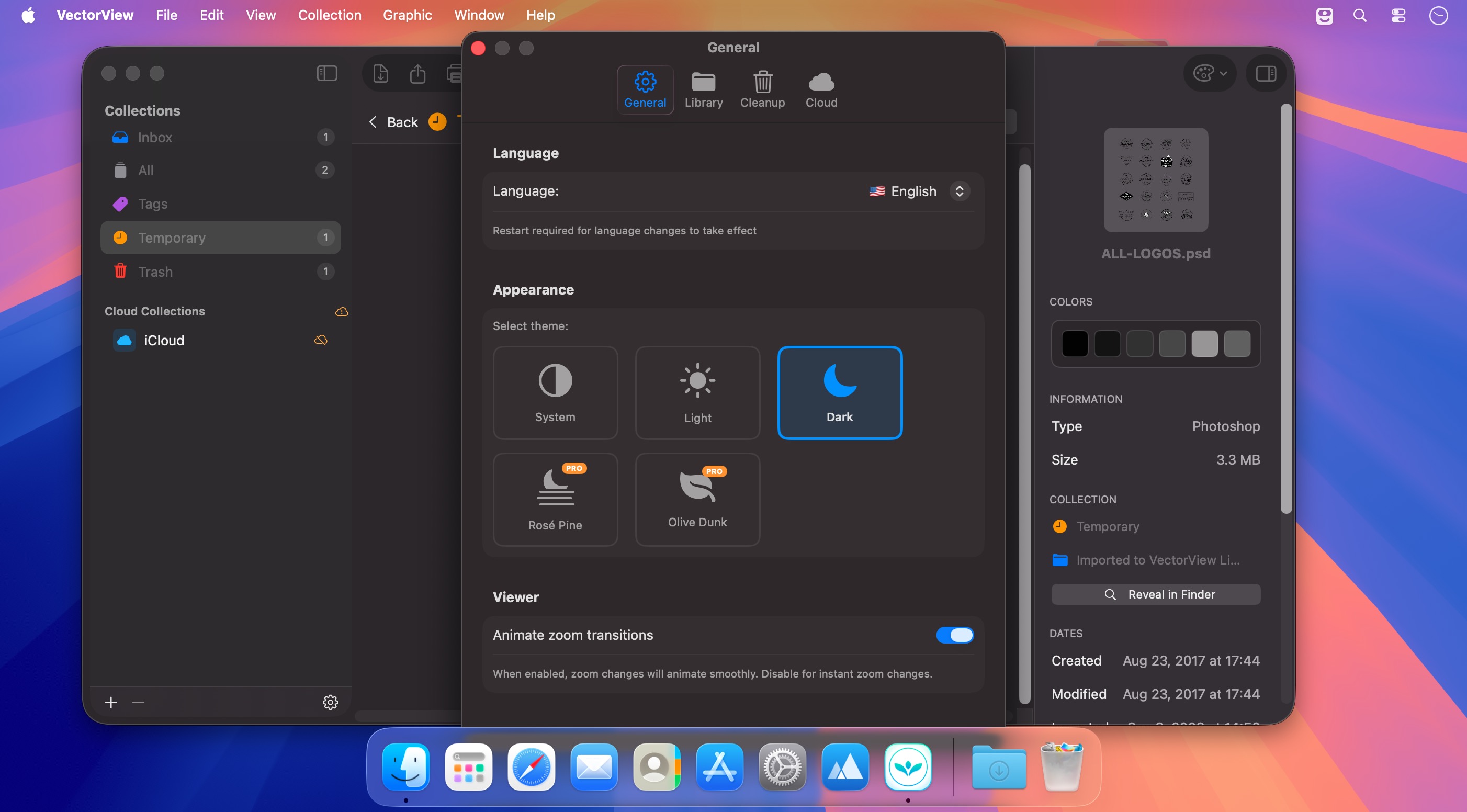Select the Light theme option
This screenshot has width=1467, height=812.
pos(697,392)
